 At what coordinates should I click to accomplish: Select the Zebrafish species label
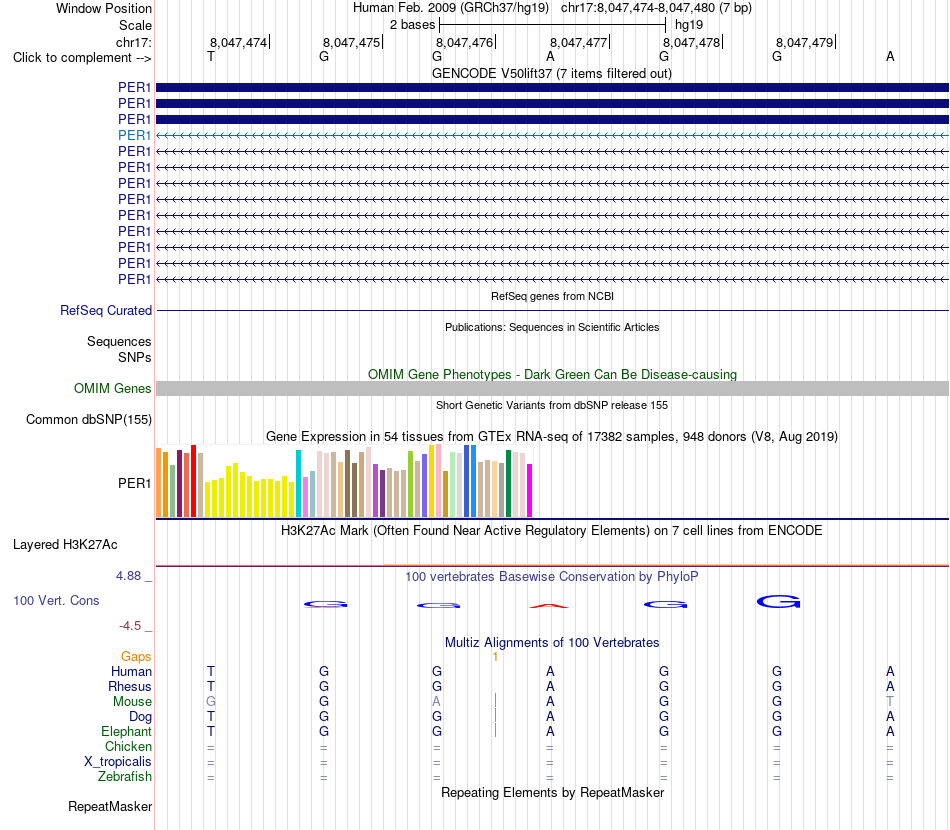(124, 776)
